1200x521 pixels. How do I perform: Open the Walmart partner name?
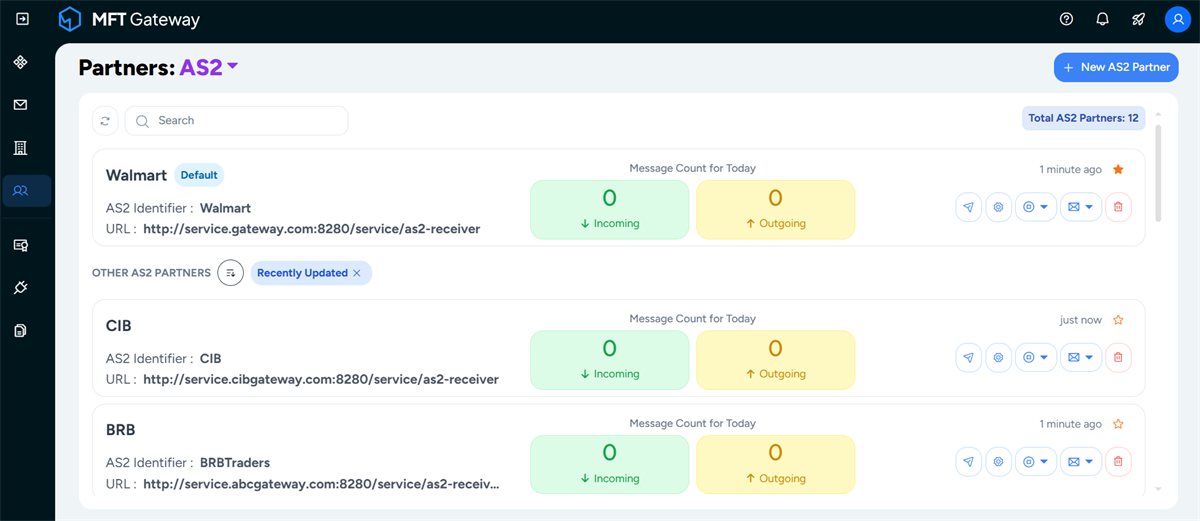[x=136, y=175]
